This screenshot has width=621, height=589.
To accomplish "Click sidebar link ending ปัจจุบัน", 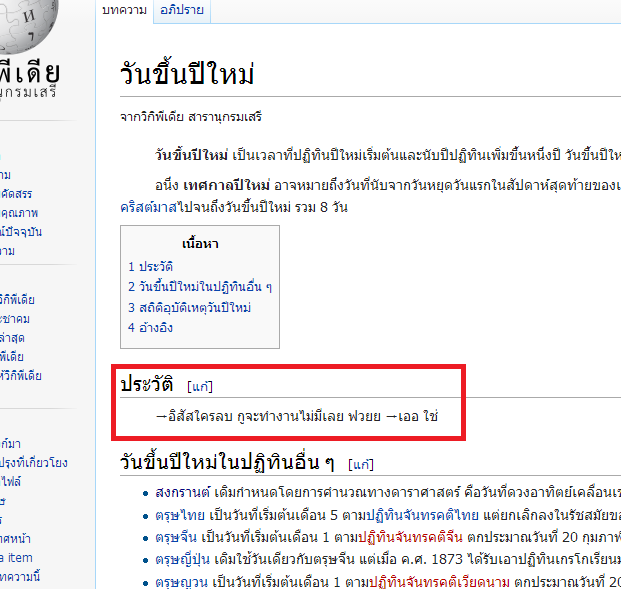I will [21, 232].
